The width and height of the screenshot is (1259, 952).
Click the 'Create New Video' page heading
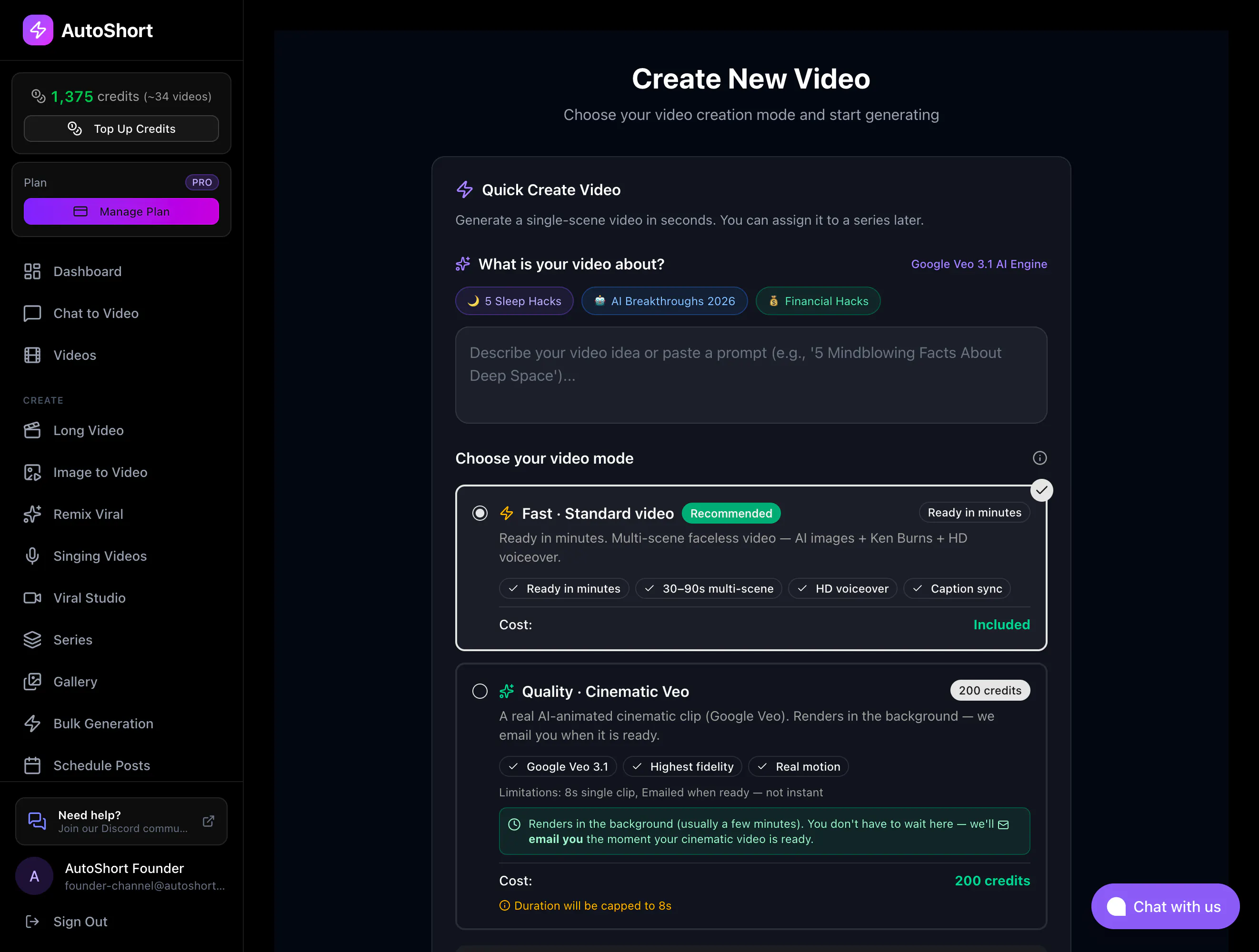click(x=751, y=79)
